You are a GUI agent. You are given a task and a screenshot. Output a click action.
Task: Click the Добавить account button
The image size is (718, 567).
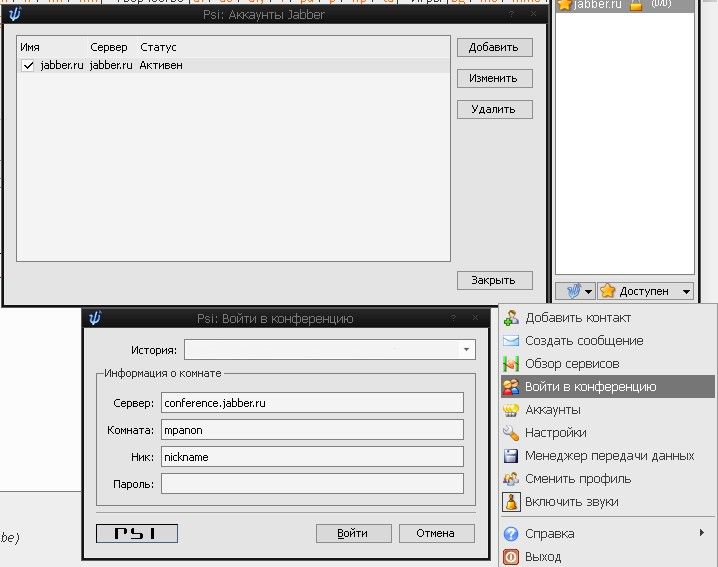pos(495,47)
